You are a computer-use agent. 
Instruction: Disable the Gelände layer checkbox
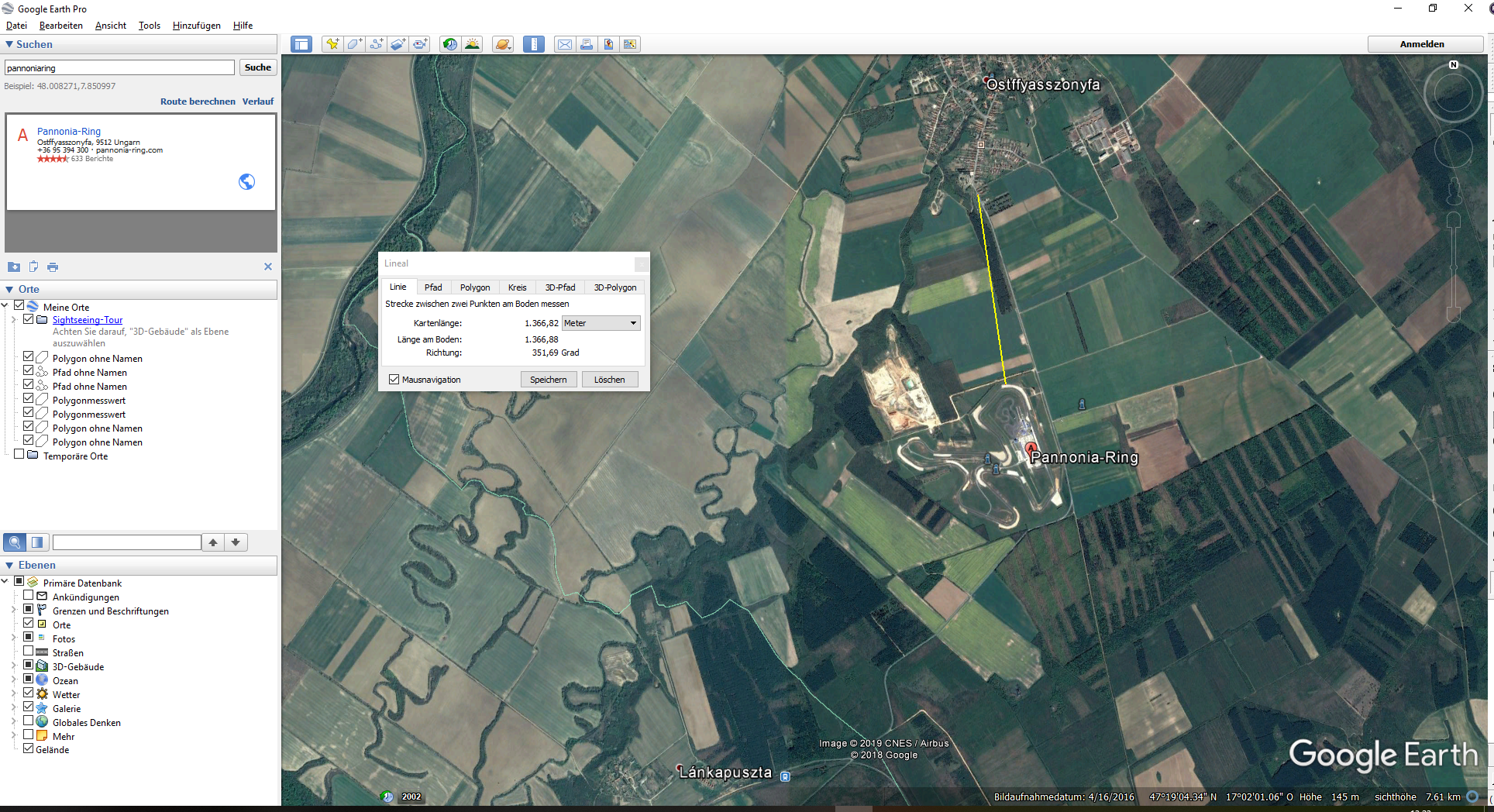tap(29, 749)
